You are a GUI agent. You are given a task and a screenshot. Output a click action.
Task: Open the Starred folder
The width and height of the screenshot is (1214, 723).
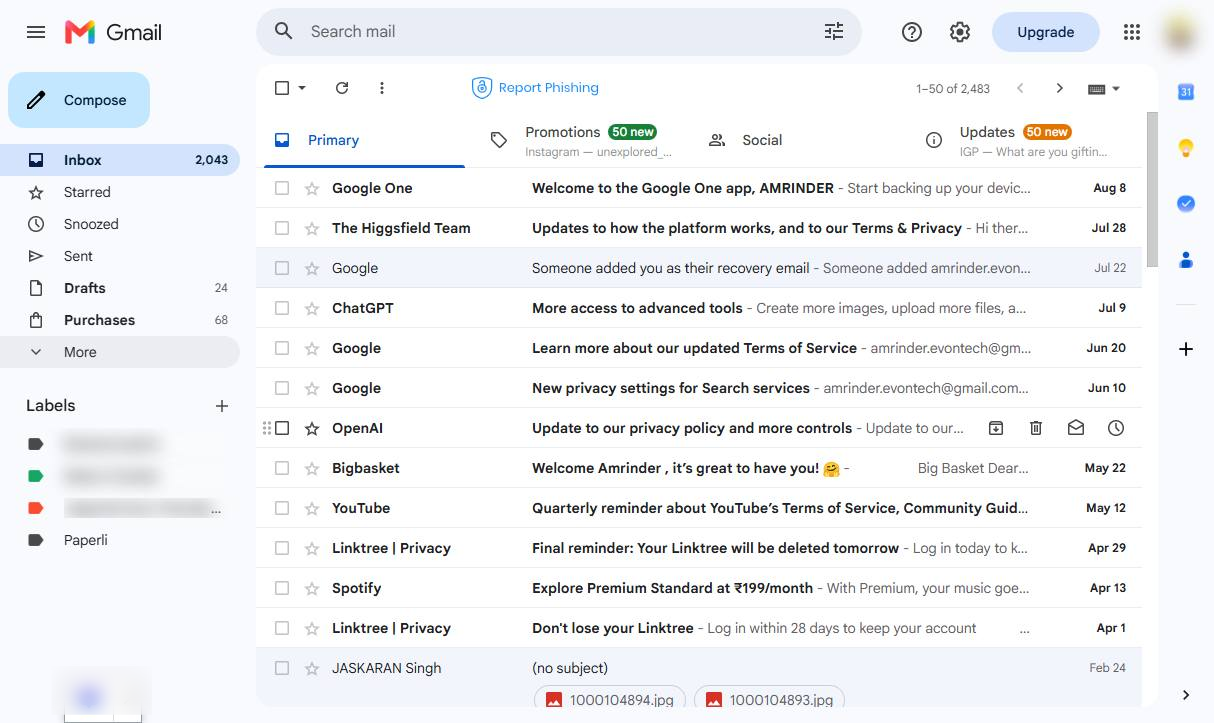tap(120, 192)
